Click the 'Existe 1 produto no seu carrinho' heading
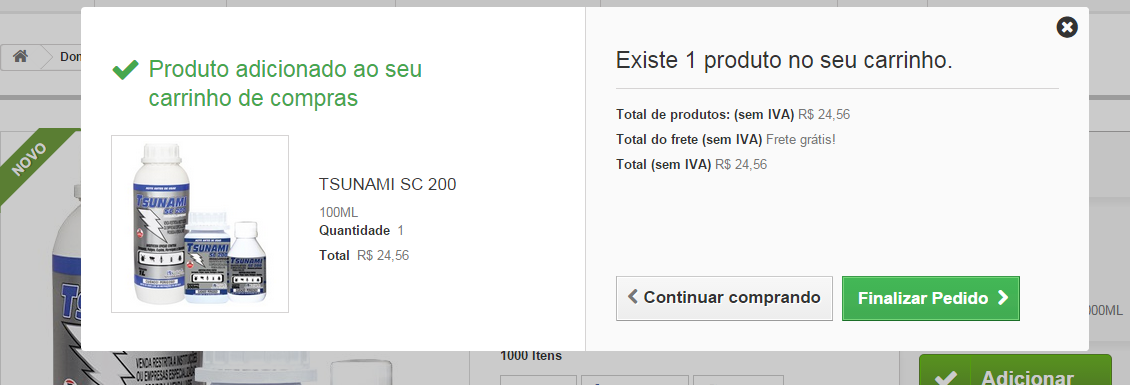The image size is (1130, 385). [x=784, y=61]
